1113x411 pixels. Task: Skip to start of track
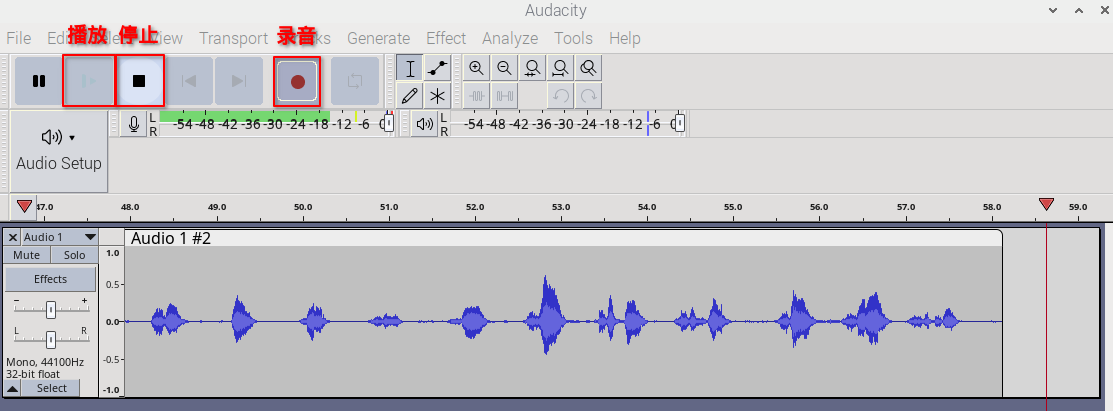pos(189,81)
